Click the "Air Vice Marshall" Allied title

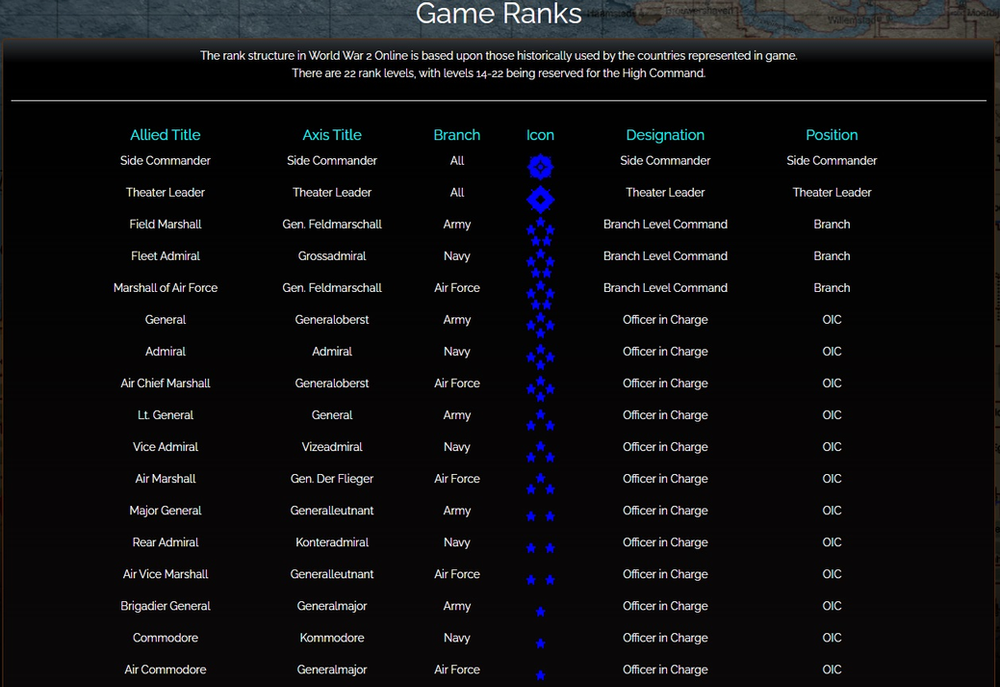(165, 574)
